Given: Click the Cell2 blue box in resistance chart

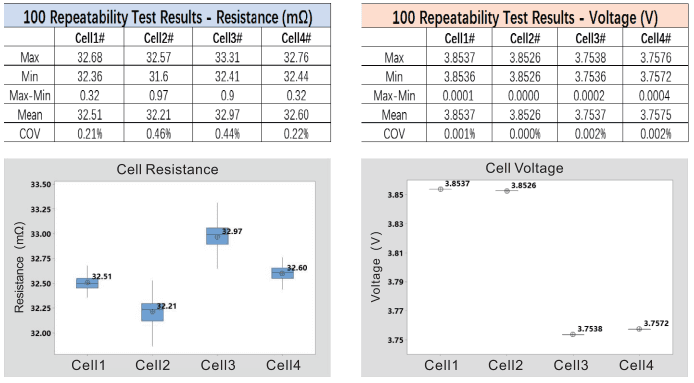Looking at the screenshot, I should 152,312.
